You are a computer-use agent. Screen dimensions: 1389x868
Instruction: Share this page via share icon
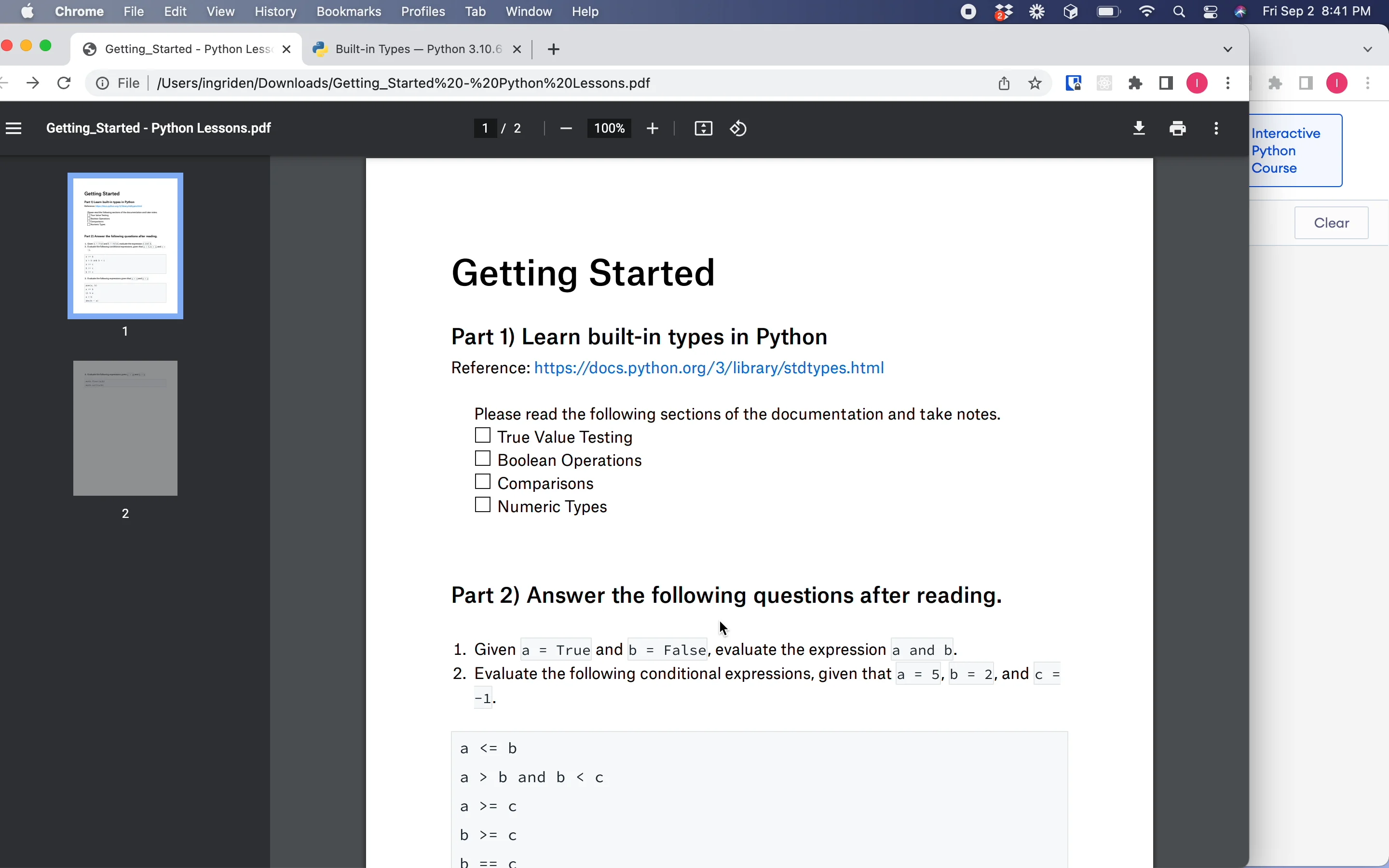[1005, 83]
